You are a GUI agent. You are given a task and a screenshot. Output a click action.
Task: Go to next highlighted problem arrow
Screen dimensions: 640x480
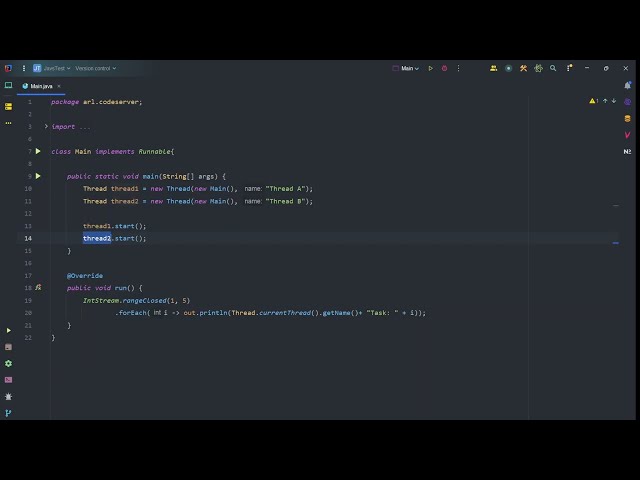[x=614, y=101]
